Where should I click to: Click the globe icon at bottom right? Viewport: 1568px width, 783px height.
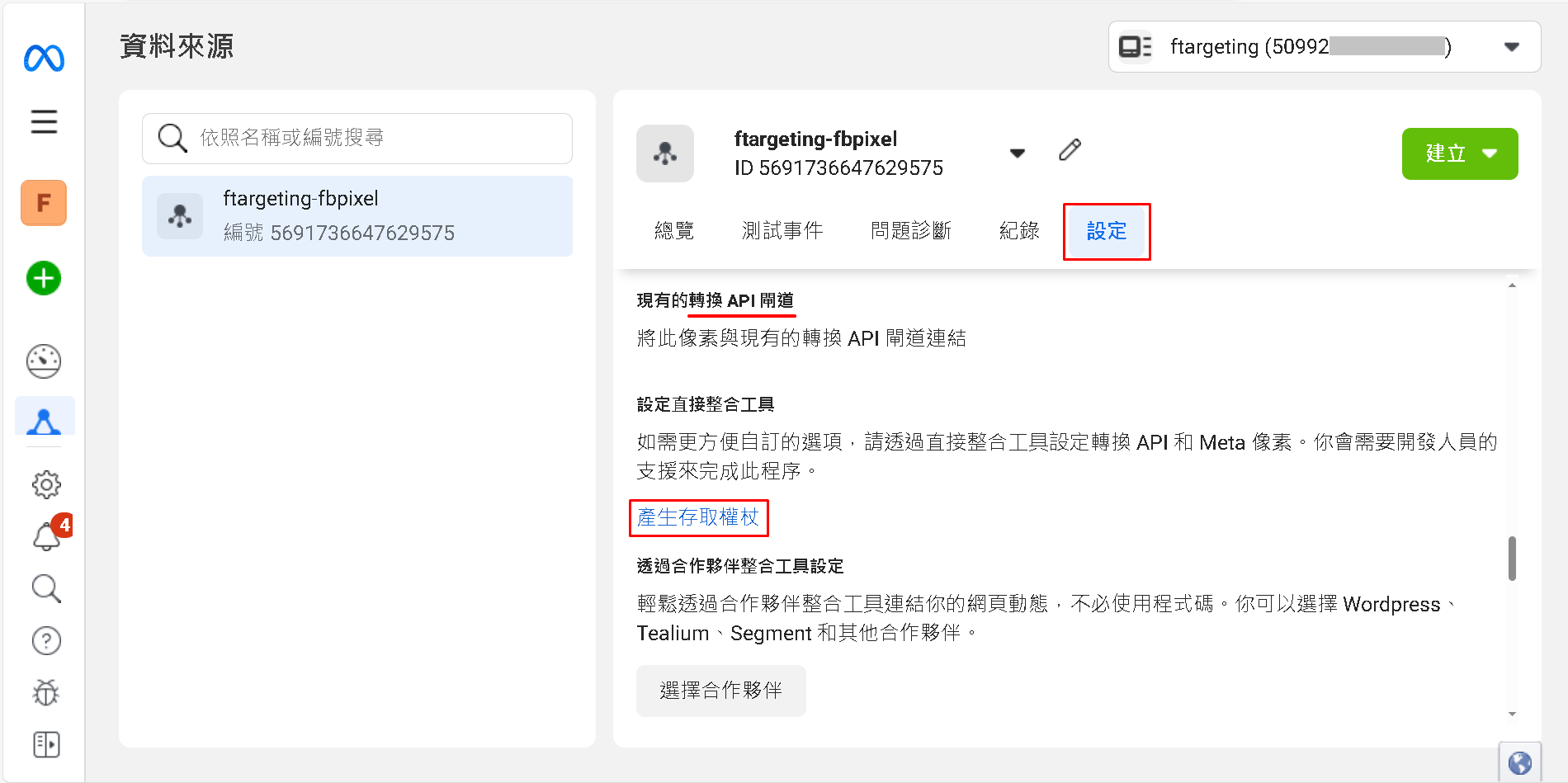(1520, 763)
